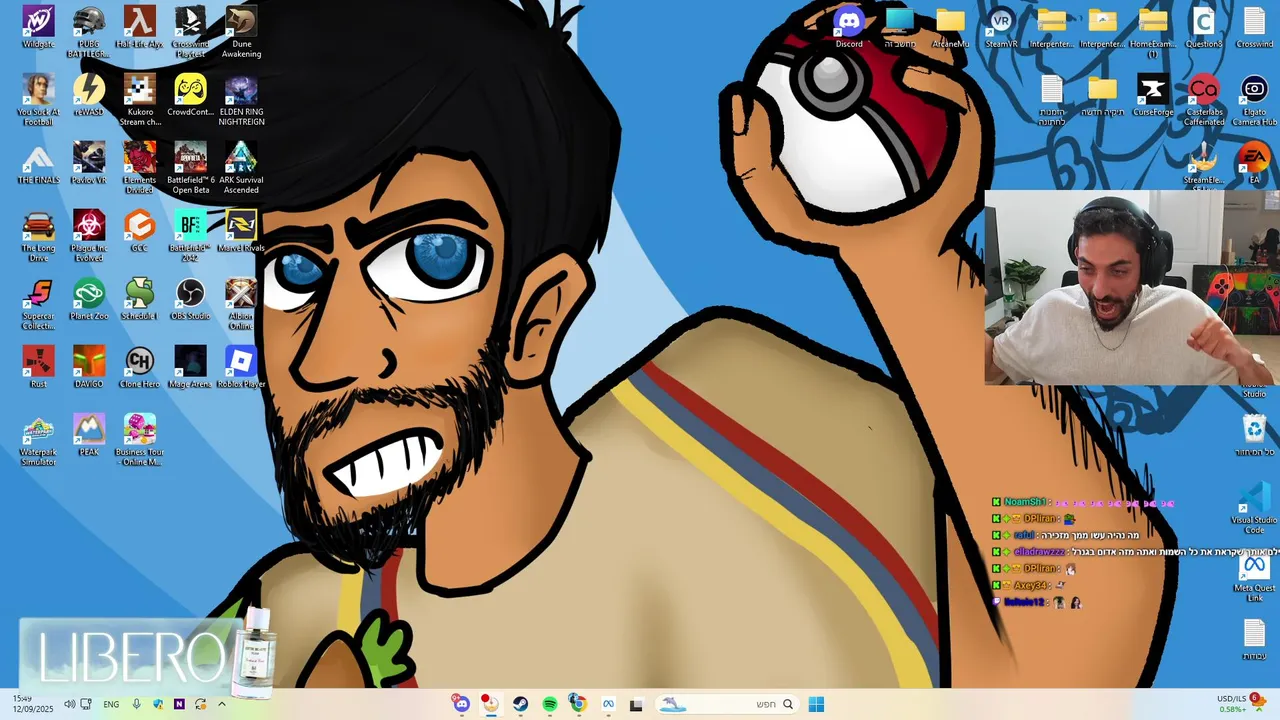
Task: Launch Business Tour Online shortcut
Action: click(x=139, y=439)
